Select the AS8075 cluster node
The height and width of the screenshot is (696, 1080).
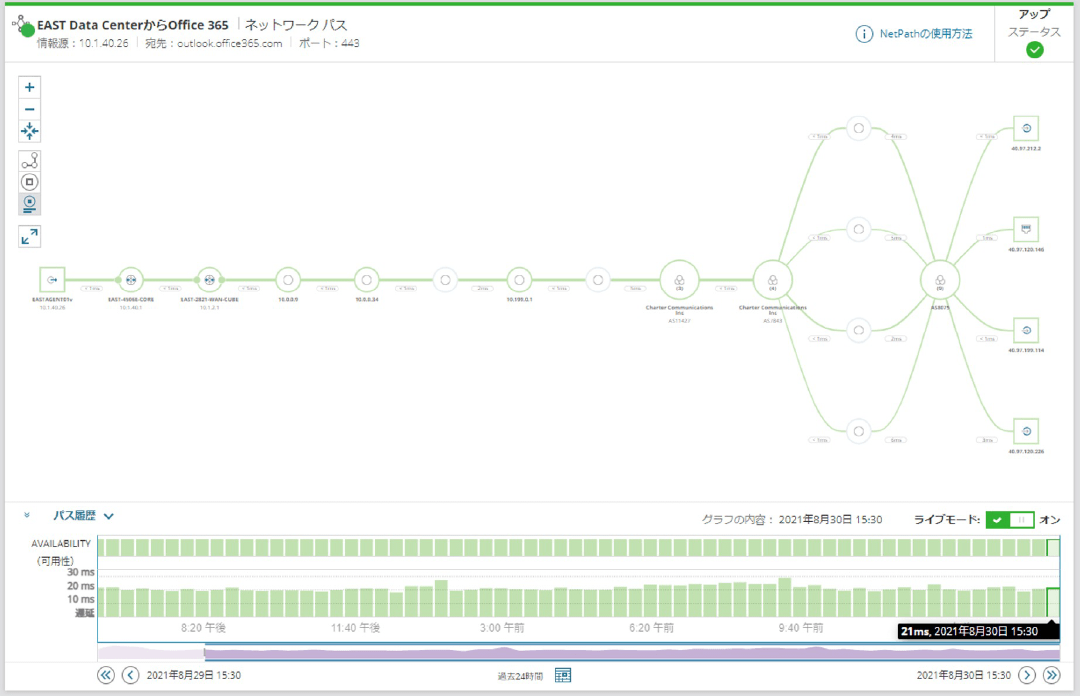939,280
